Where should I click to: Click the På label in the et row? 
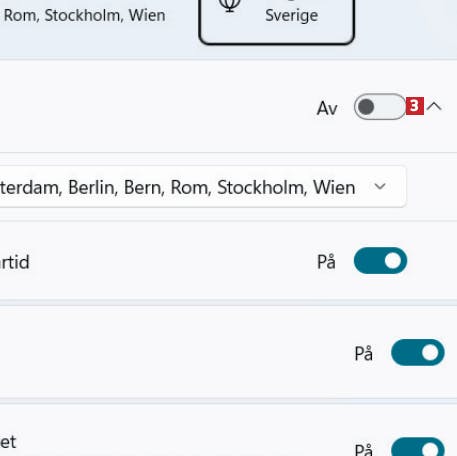pos(363,449)
